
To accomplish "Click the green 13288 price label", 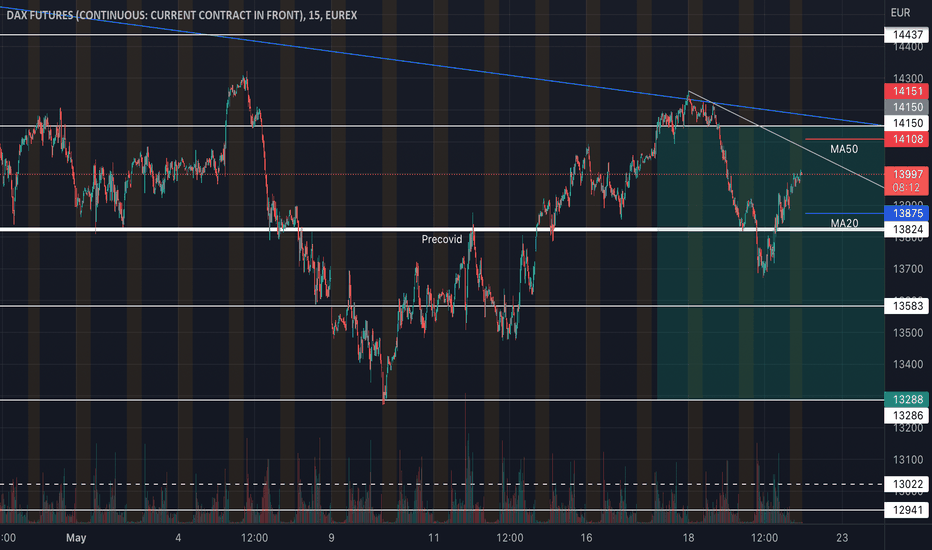I will coord(907,400).
